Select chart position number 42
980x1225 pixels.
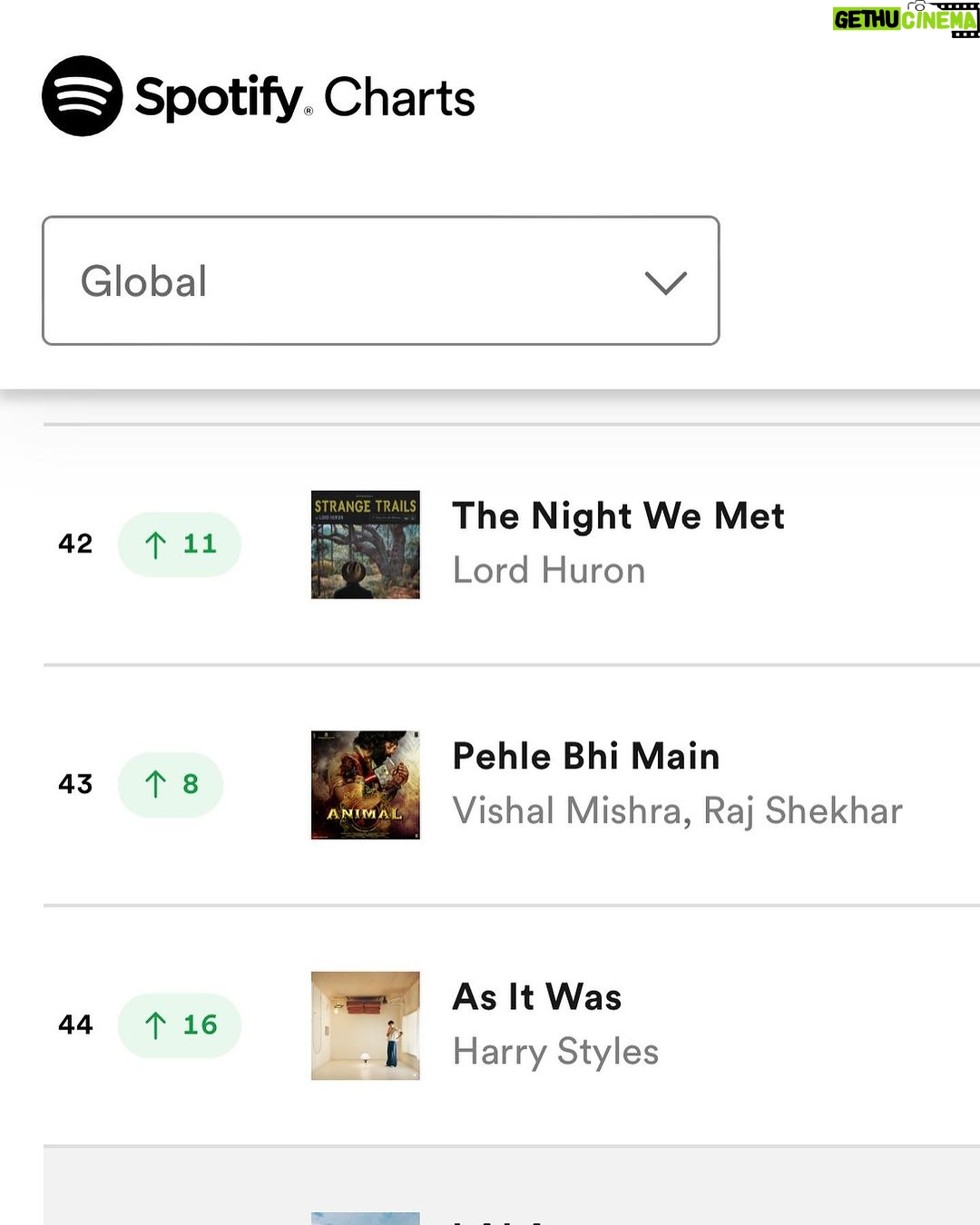point(75,544)
